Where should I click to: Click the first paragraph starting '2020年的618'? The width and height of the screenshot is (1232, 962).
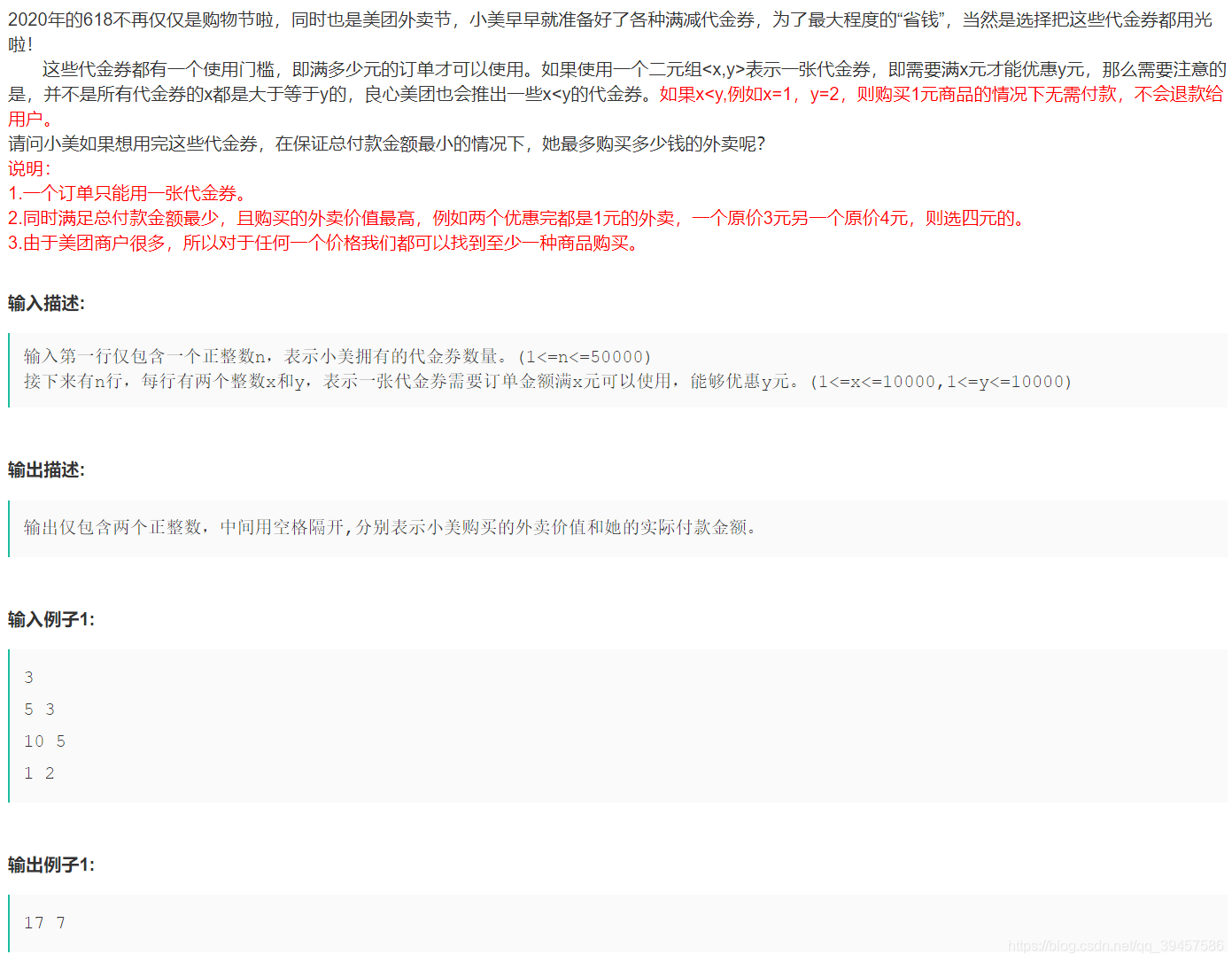(610, 32)
